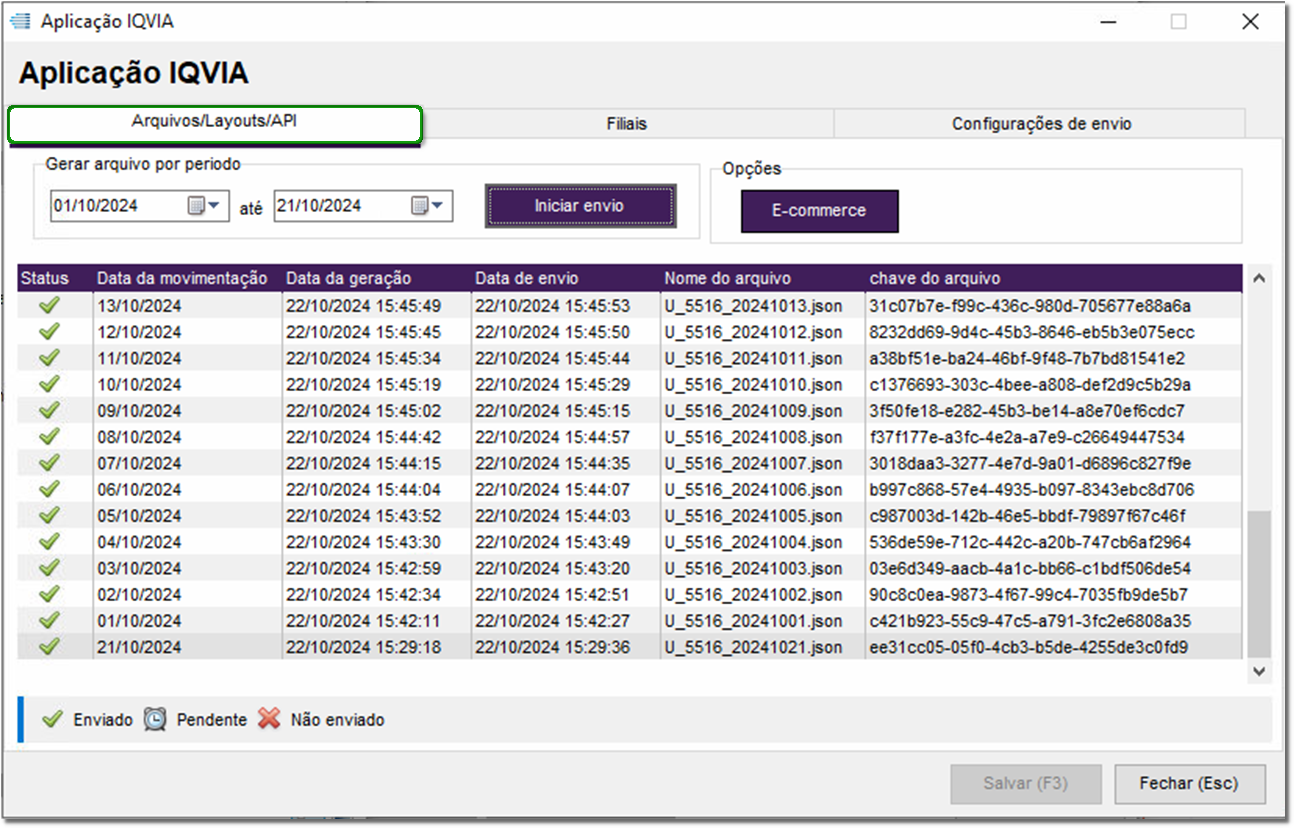The height and width of the screenshot is (828, 1294).
Task: Click the sent checkmark for 11/10/2024 row
Action: (49, 357)
